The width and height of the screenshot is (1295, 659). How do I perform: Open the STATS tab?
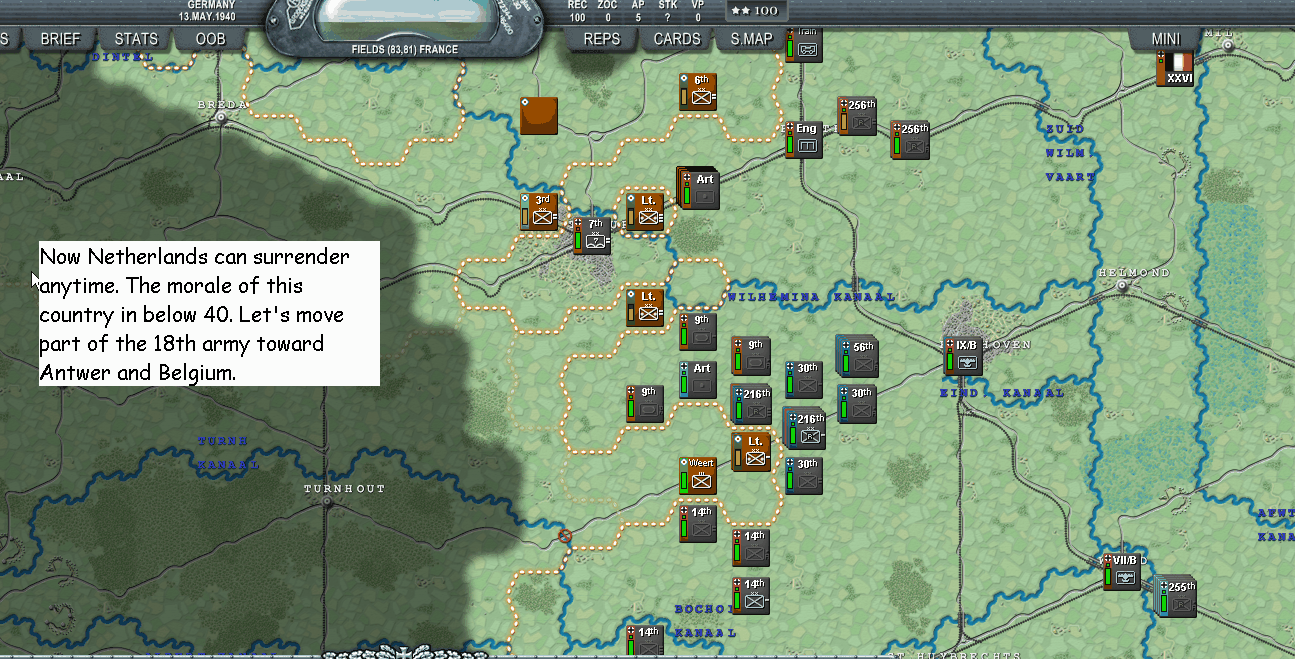click(x=136, y=39)
